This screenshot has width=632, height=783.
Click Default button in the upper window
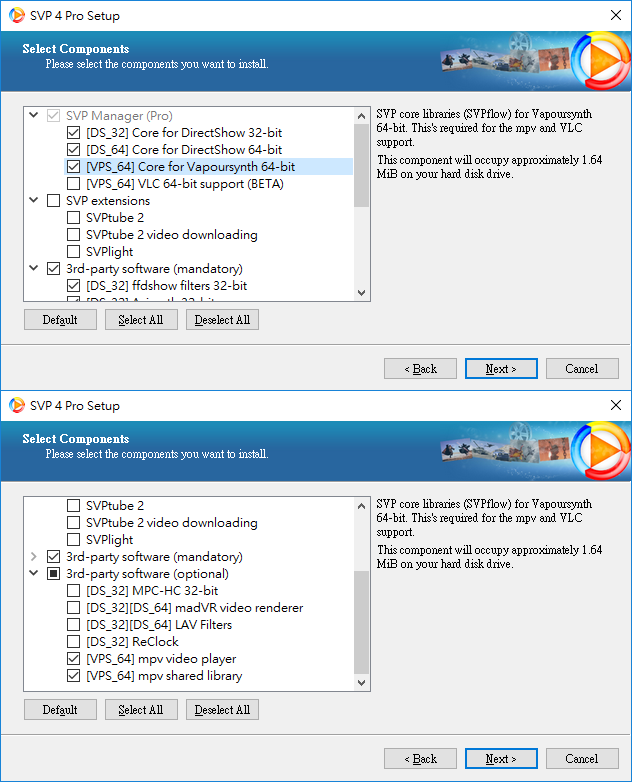60,320
